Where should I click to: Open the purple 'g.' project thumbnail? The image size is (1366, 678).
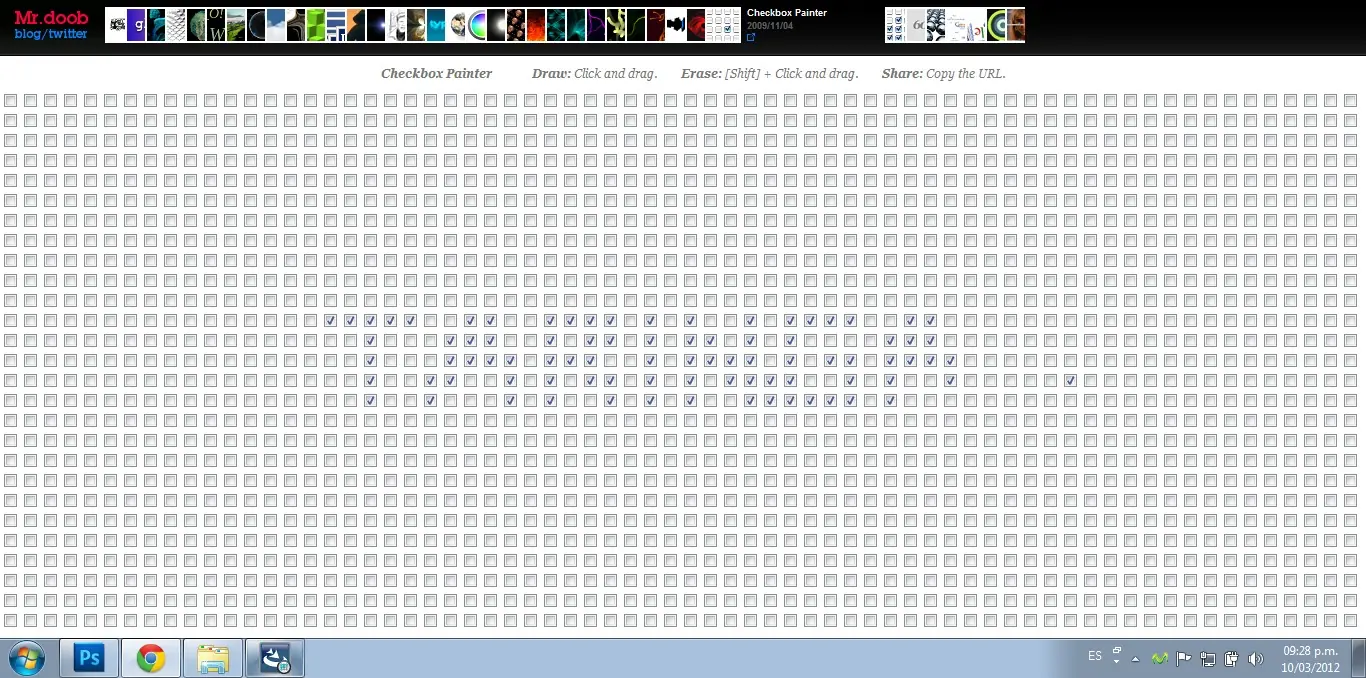[x=136, y=25]
